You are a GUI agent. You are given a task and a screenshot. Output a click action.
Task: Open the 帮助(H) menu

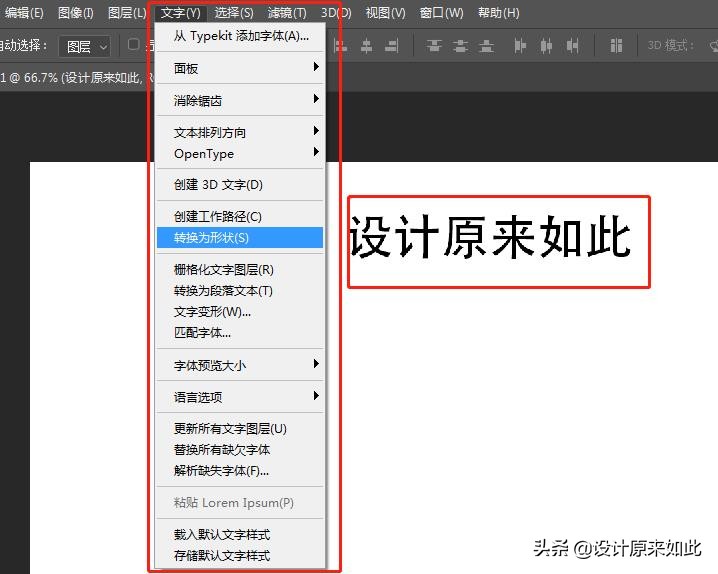point(499,13)
